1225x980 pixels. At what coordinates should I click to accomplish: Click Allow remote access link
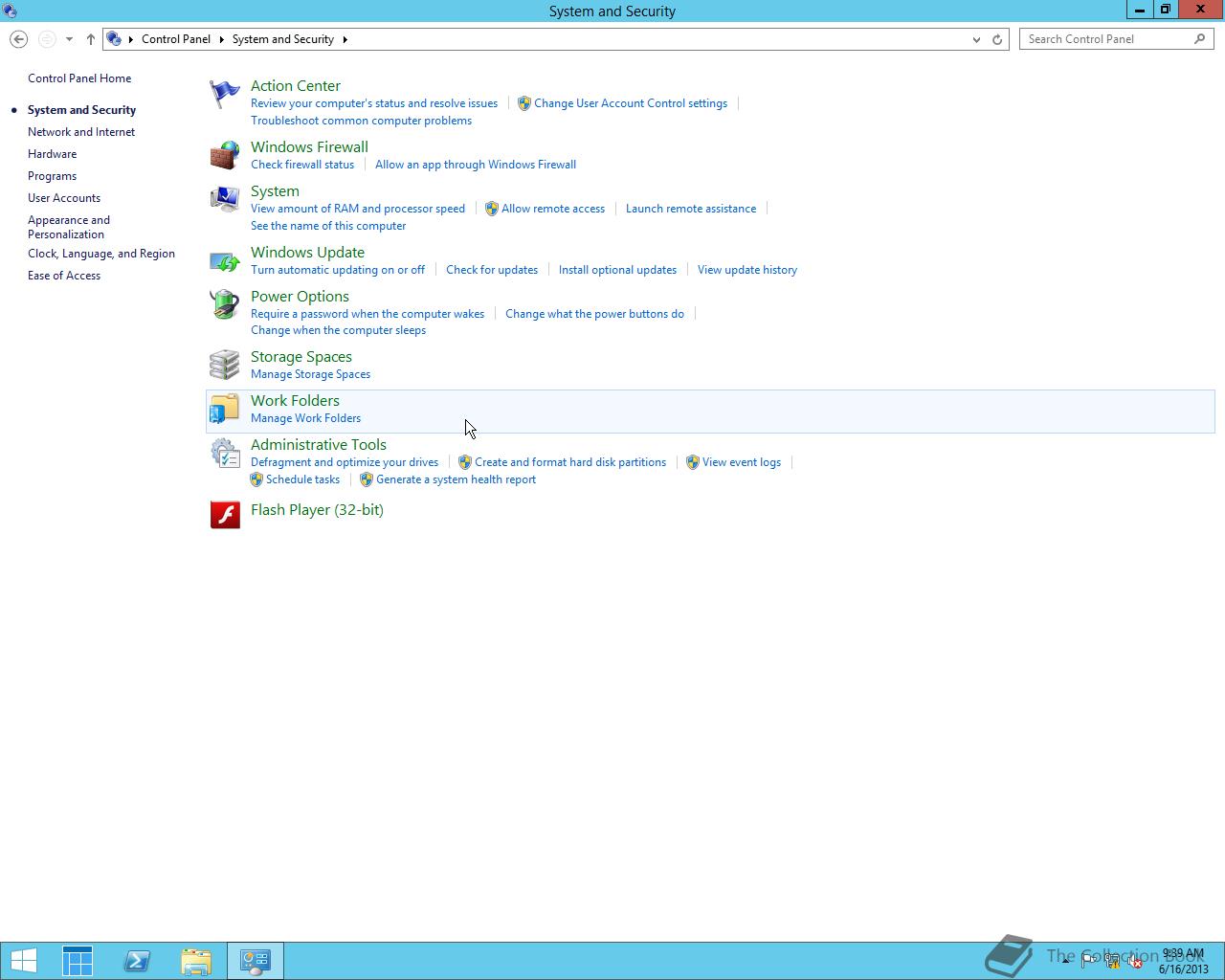click(x=553, y=209)
